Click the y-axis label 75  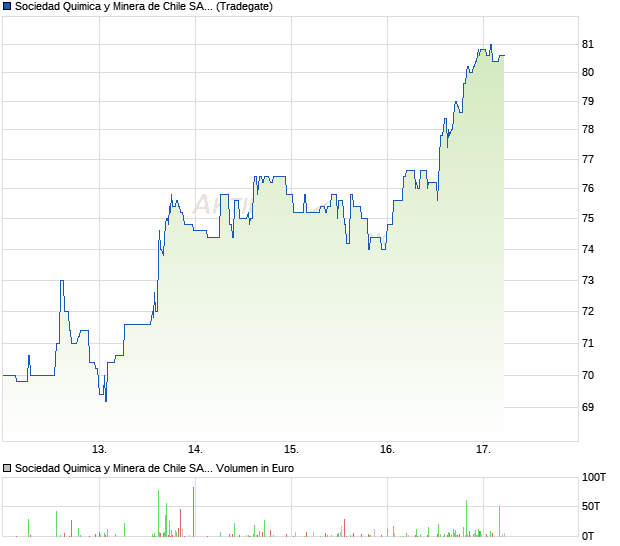[588, 218]
